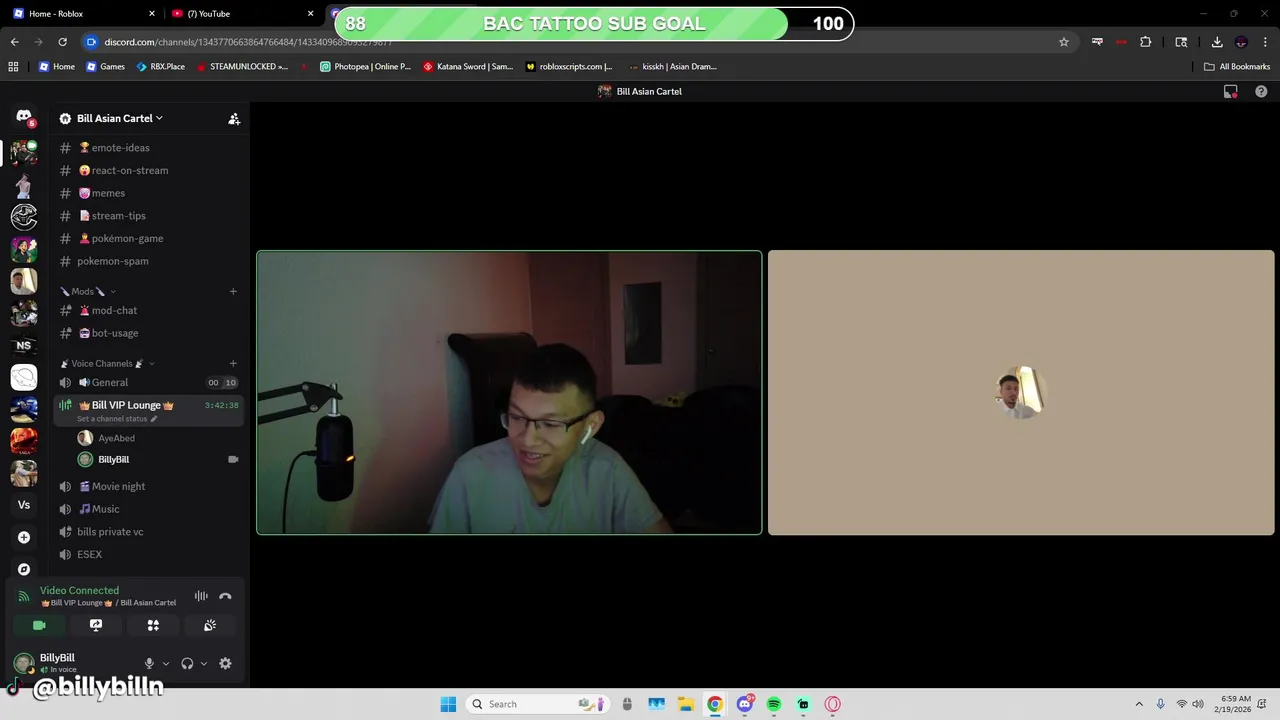Open Discord direct messages home icon
Viewport: 1280px width, 720px height.
pyautogui.click(x=24, y=117)
